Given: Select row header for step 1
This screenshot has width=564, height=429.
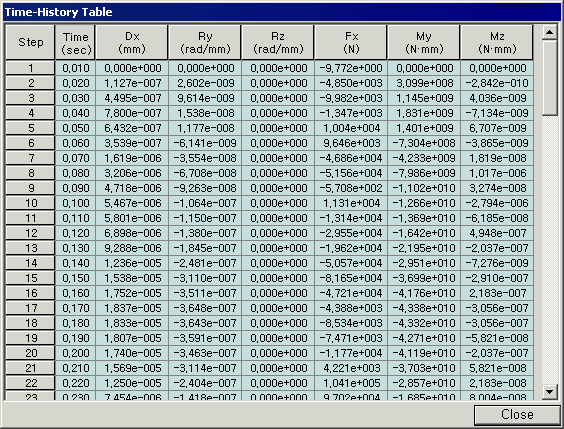Looking at the screenshot, I should pos(30,68).
